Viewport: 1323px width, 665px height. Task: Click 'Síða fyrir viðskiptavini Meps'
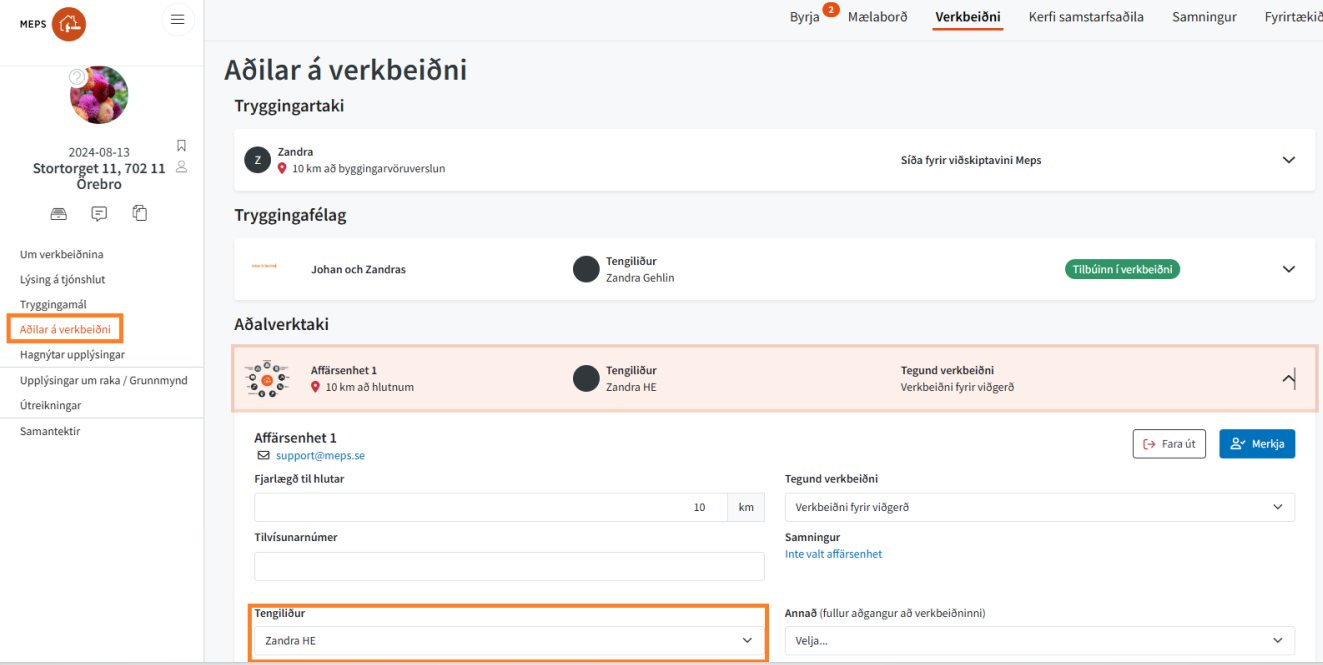coord(971,160)
